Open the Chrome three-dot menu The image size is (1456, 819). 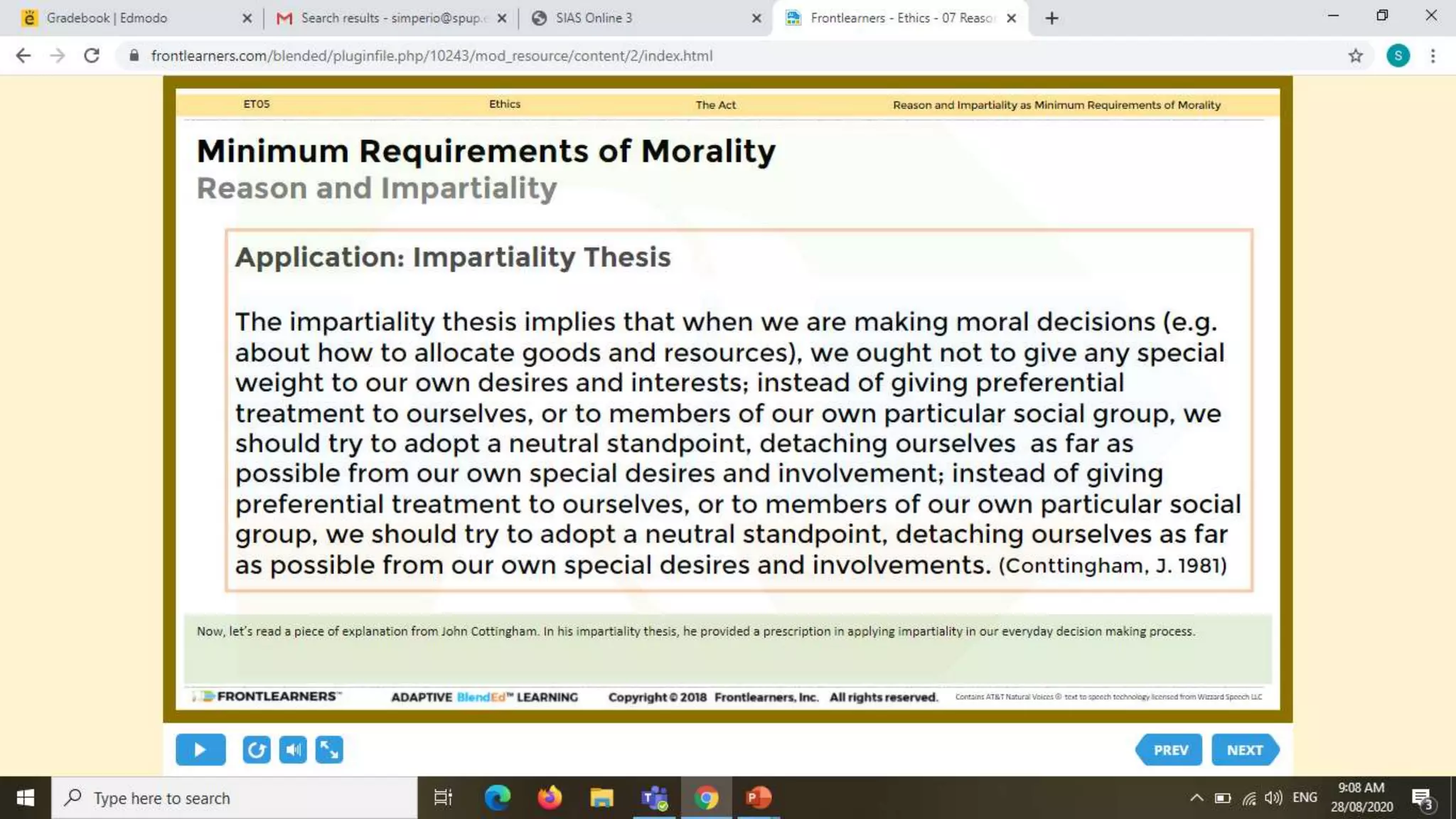1433,55
